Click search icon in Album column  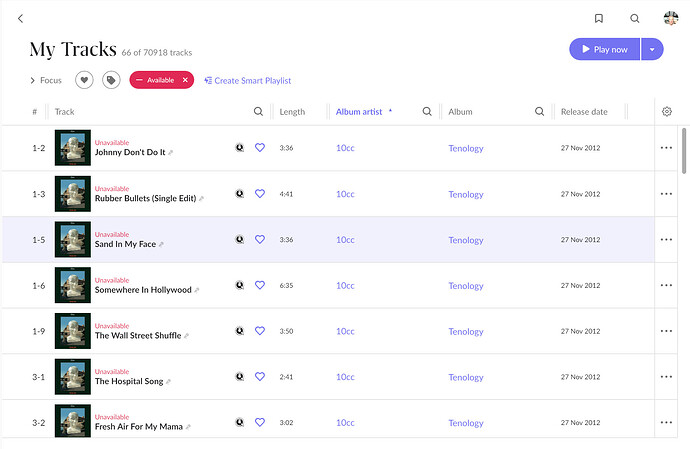click(540, 112)
